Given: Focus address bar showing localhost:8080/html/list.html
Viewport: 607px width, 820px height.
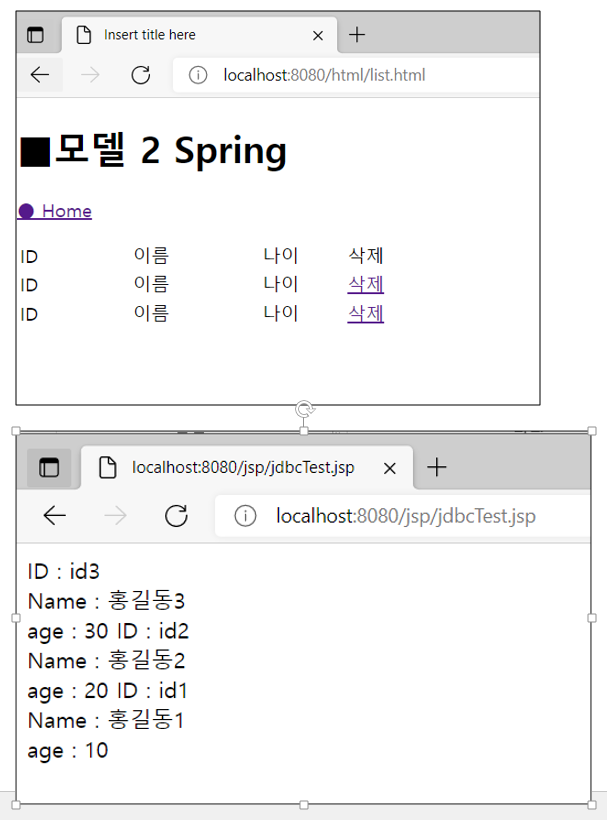Looking at the screenshot, I should (x=356, y=75).
